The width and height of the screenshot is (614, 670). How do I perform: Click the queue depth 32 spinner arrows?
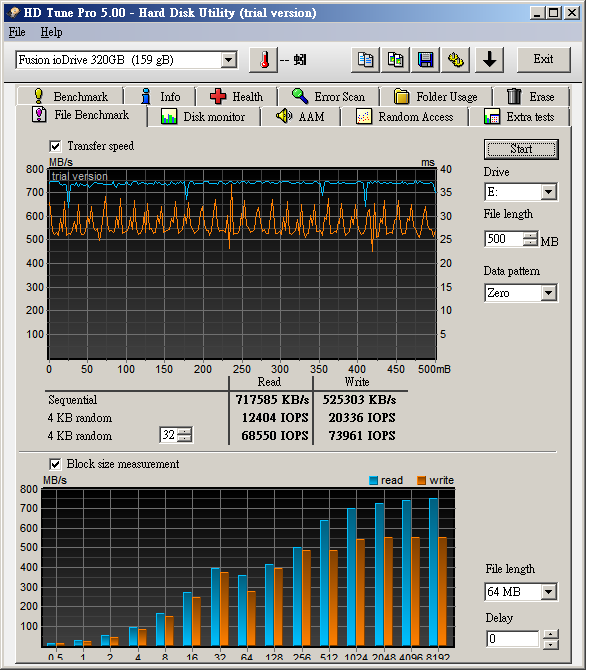tap(185, 435)
